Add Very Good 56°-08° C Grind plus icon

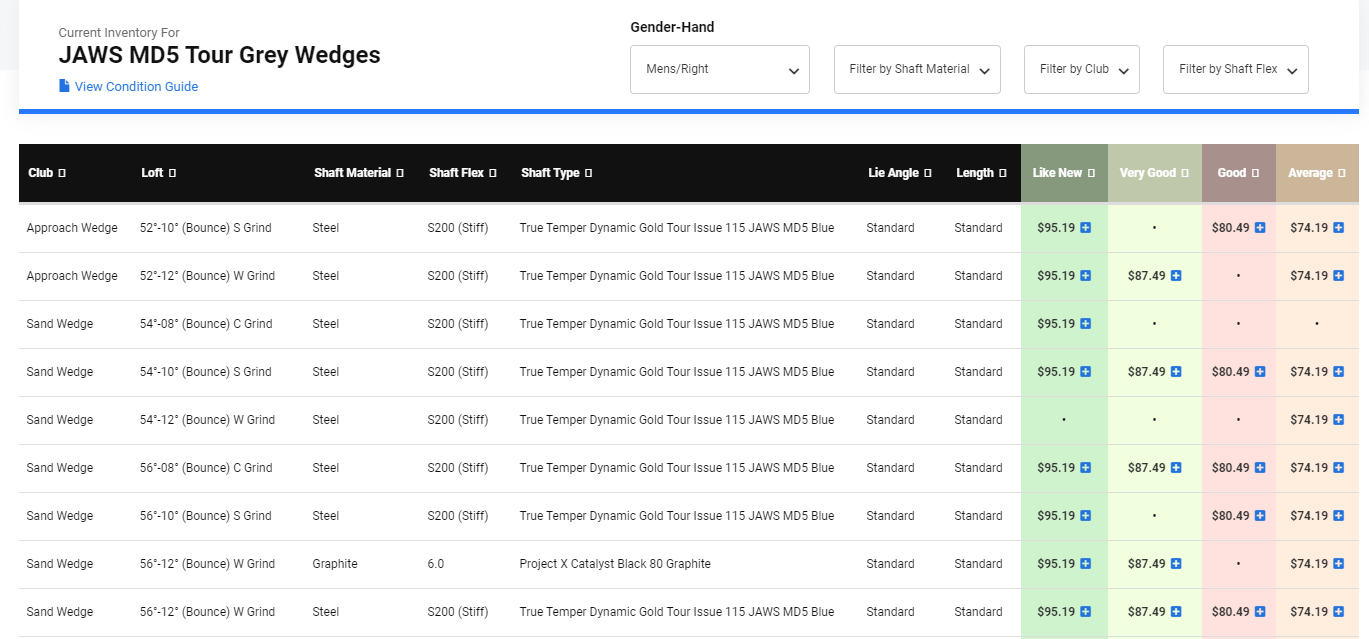[1176, 468]
